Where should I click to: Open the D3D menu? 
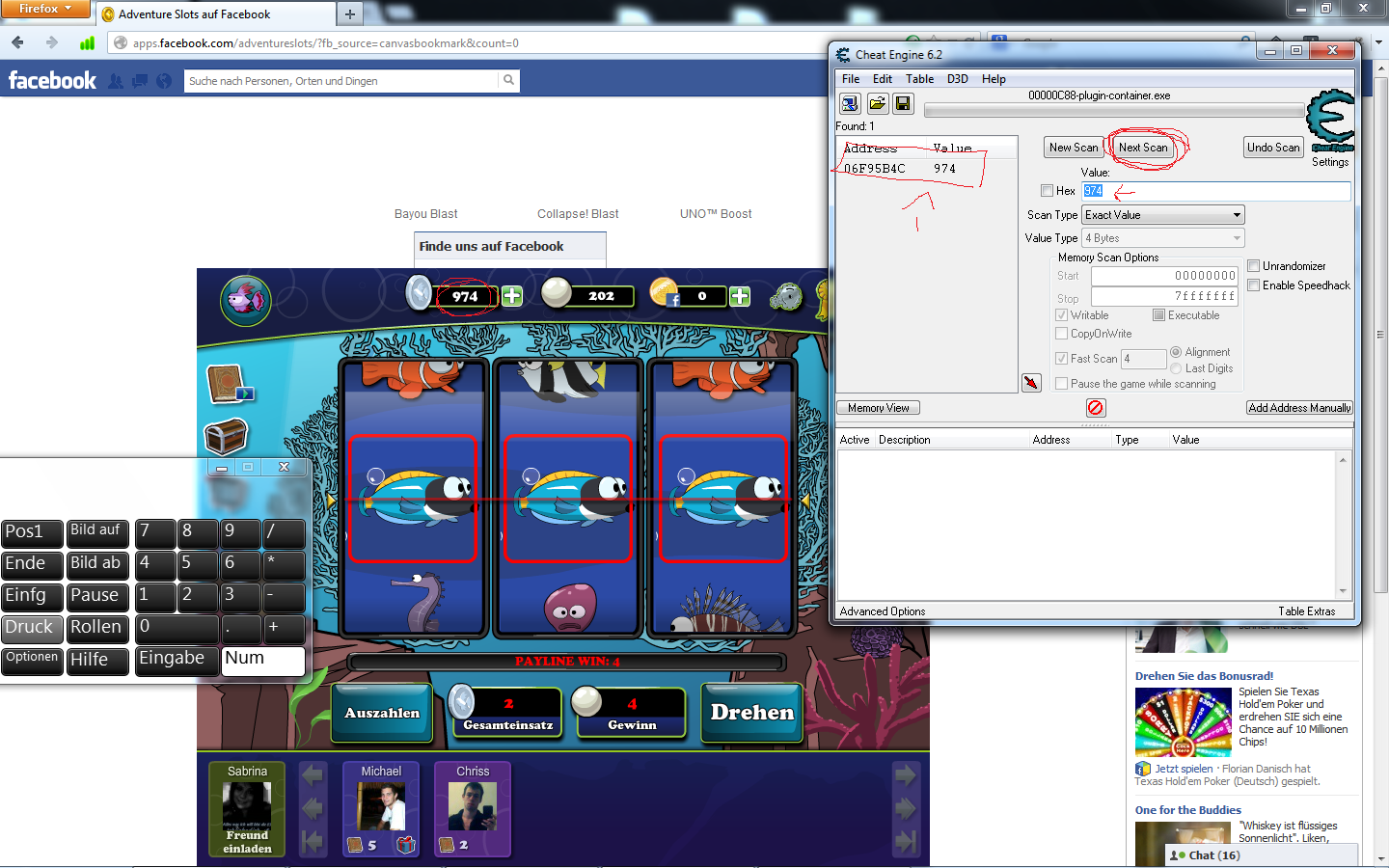(x=957, y=79)
